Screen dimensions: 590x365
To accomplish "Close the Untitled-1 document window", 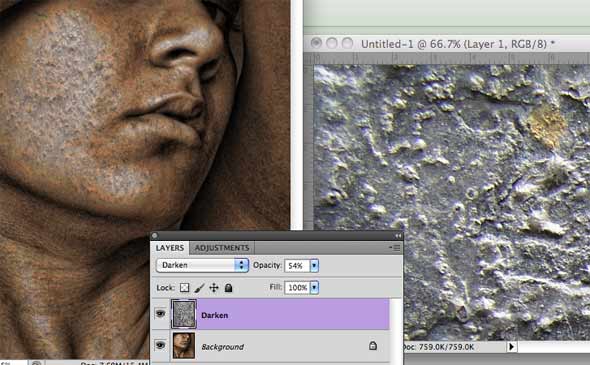I will coord(316,43).
